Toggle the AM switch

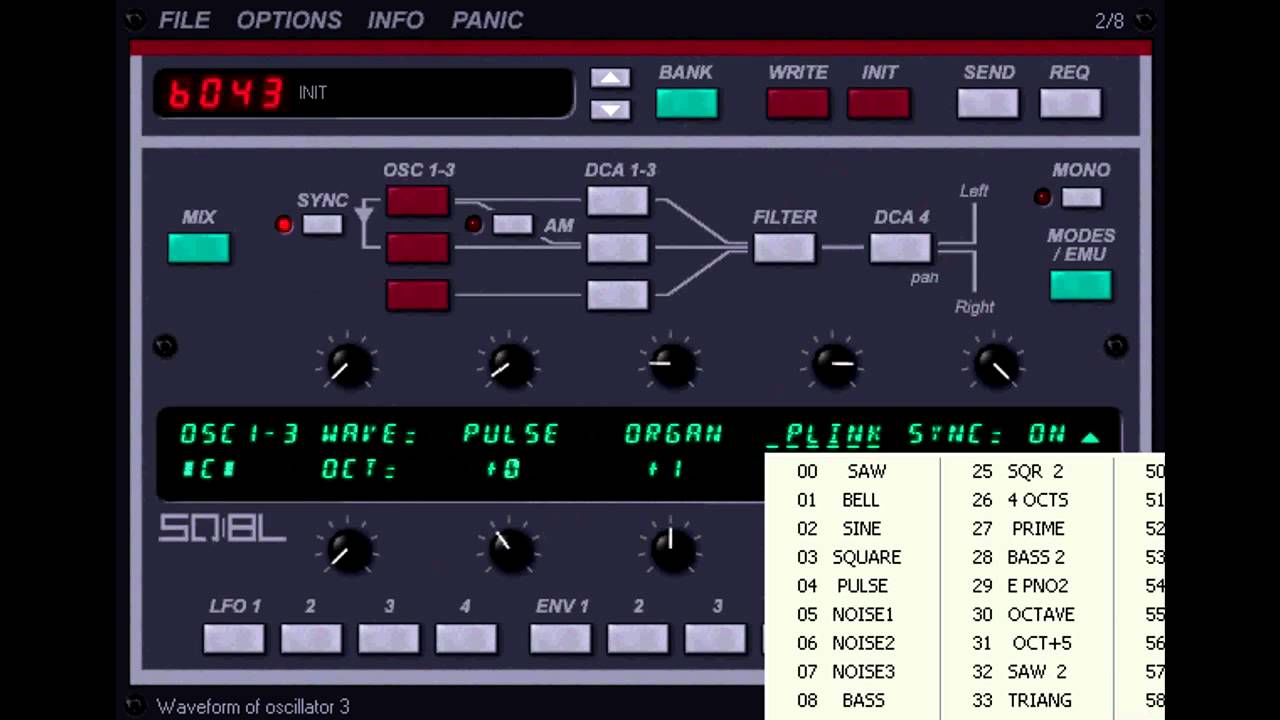(513, 225)
